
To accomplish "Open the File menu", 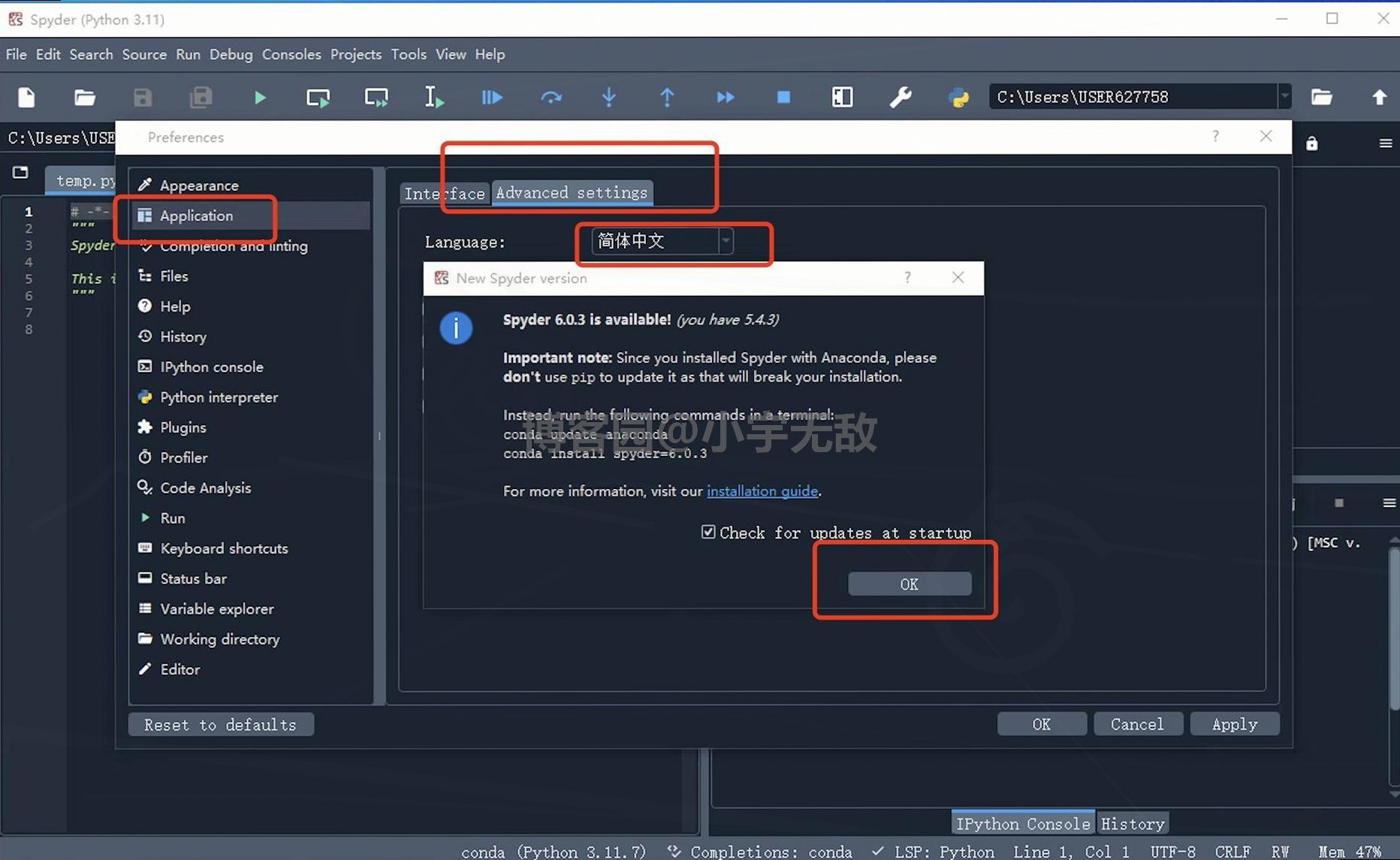I will pos(16,54).
